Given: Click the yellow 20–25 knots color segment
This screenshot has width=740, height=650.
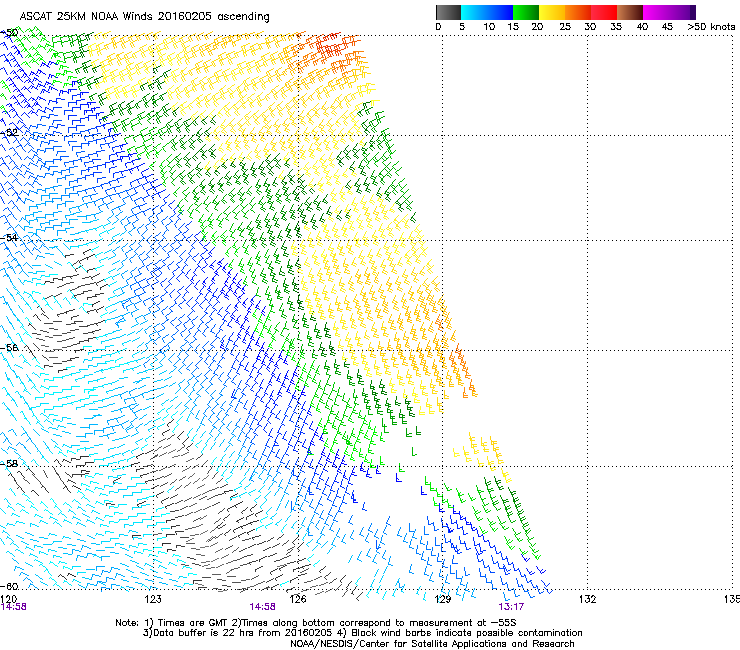Looking at the screenshot, I should (x=552, y=12).
